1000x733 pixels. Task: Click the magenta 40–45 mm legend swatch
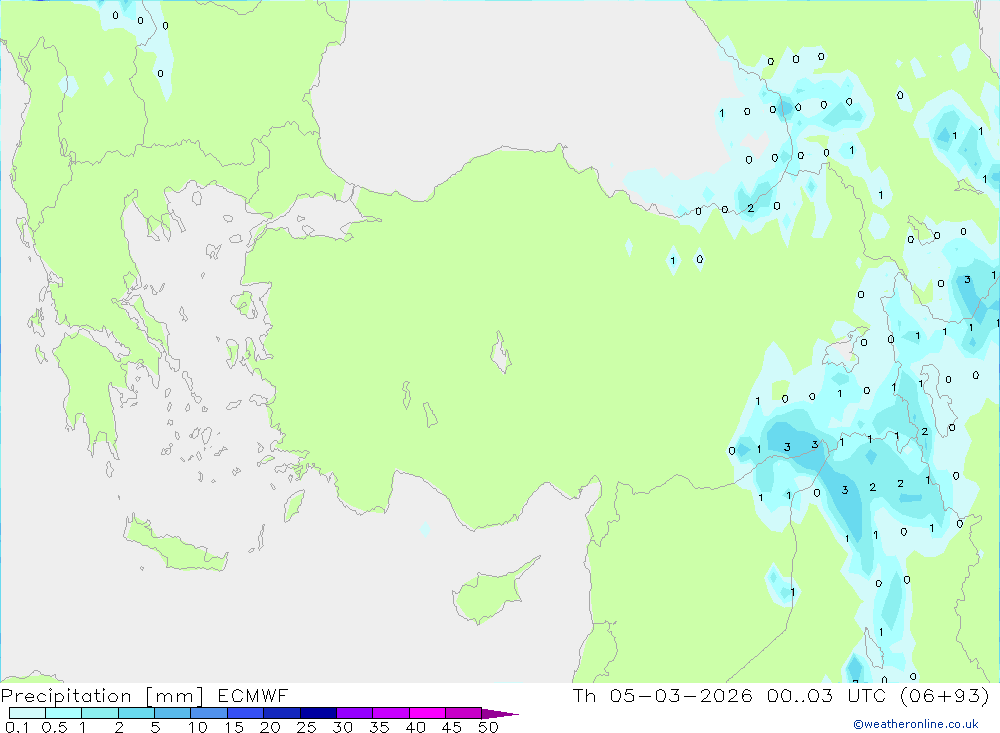pyautogui.click(x=426, y=713)
